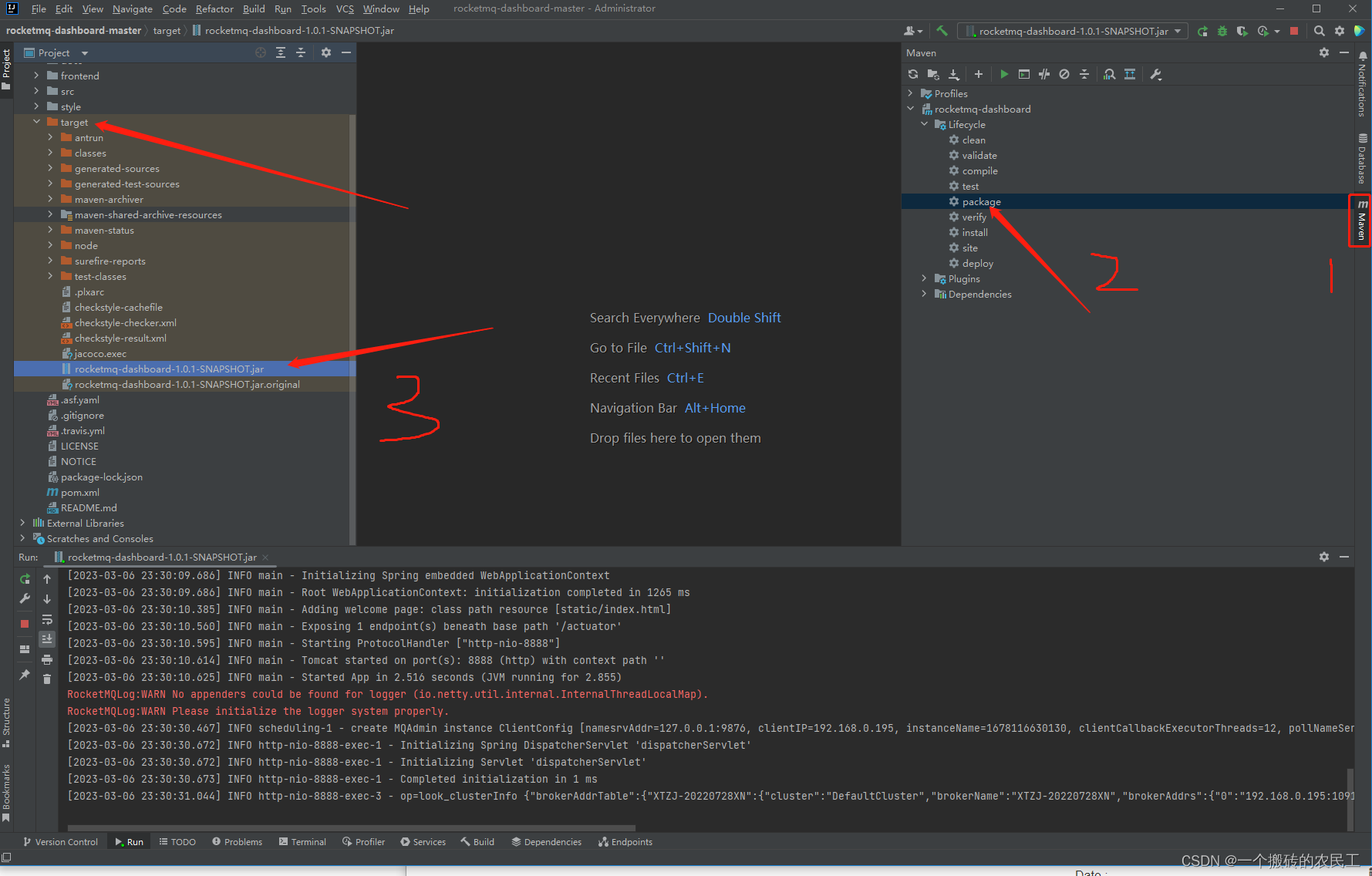Expand the Maven Dependencies node

925,294
